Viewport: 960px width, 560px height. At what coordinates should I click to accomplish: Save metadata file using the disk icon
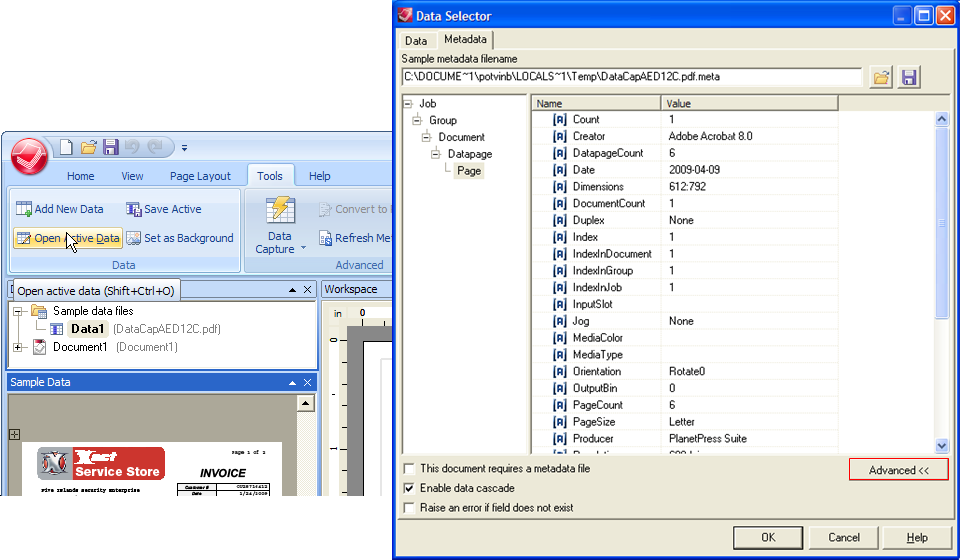click(x=909, y=77)
